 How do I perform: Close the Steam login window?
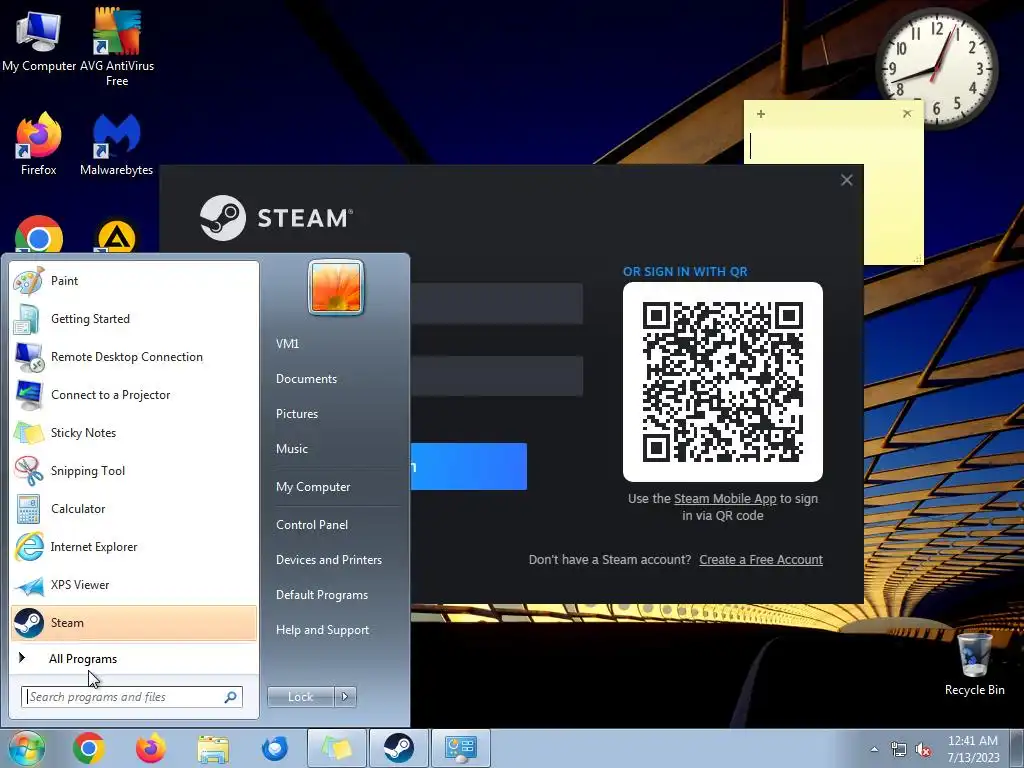(x=846, y=180)
